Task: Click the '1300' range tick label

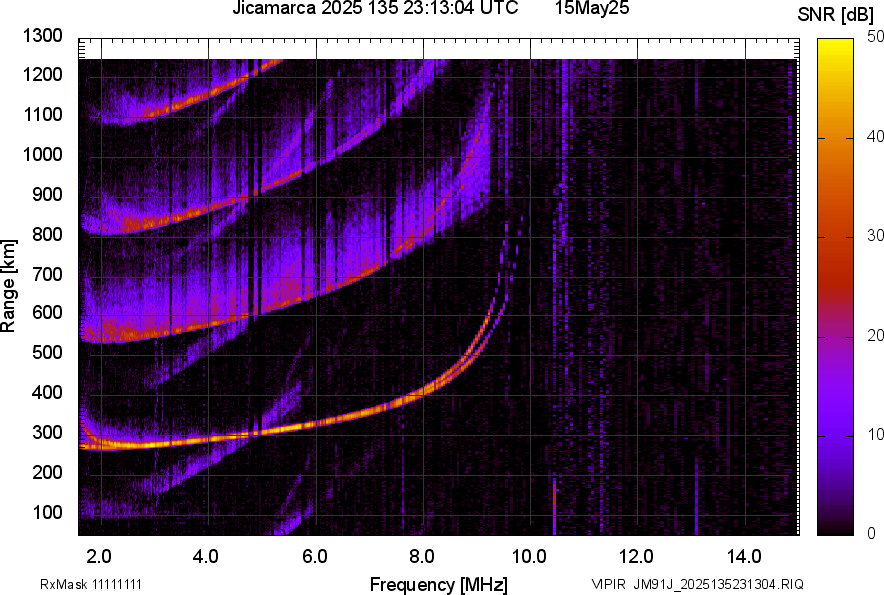Action: (42, 36)
